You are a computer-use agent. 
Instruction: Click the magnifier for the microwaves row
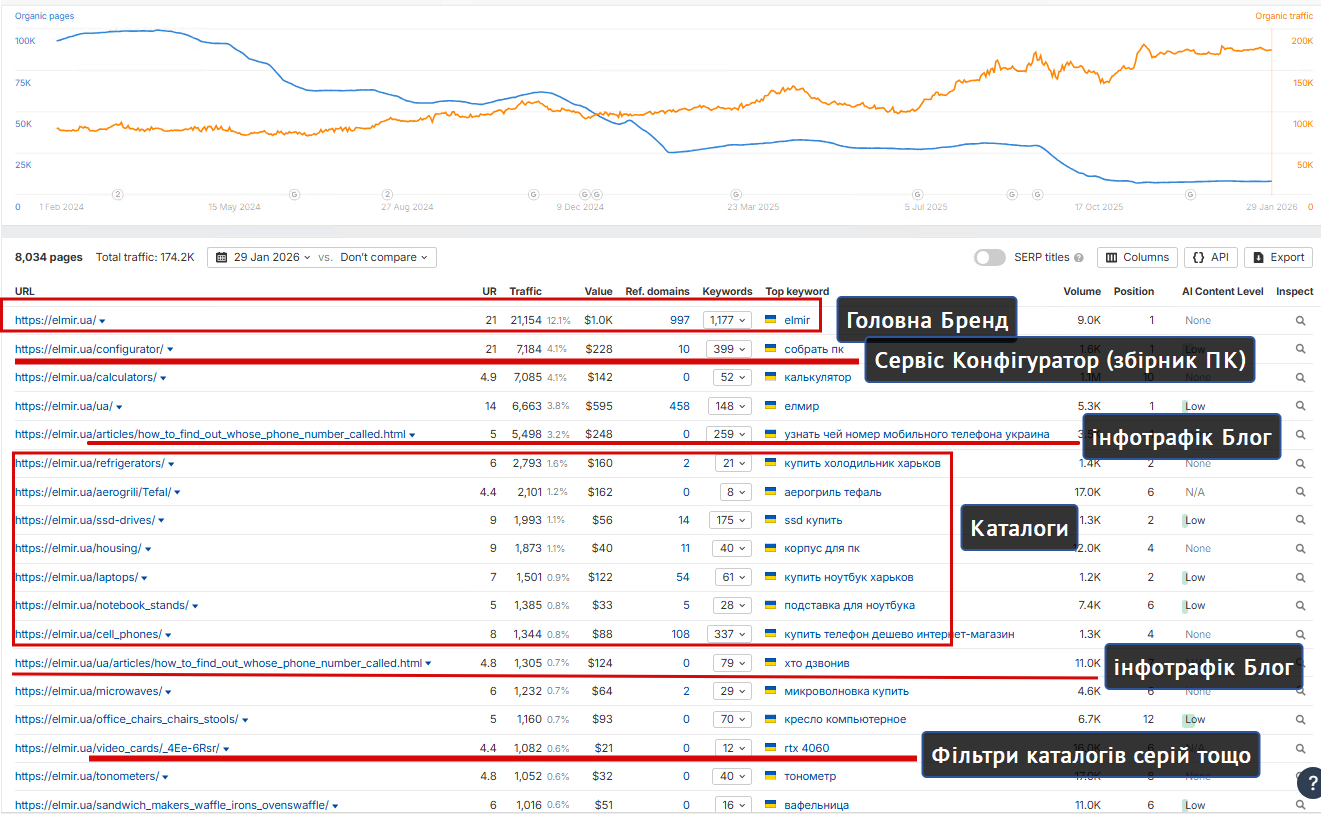pos(1300,691)
